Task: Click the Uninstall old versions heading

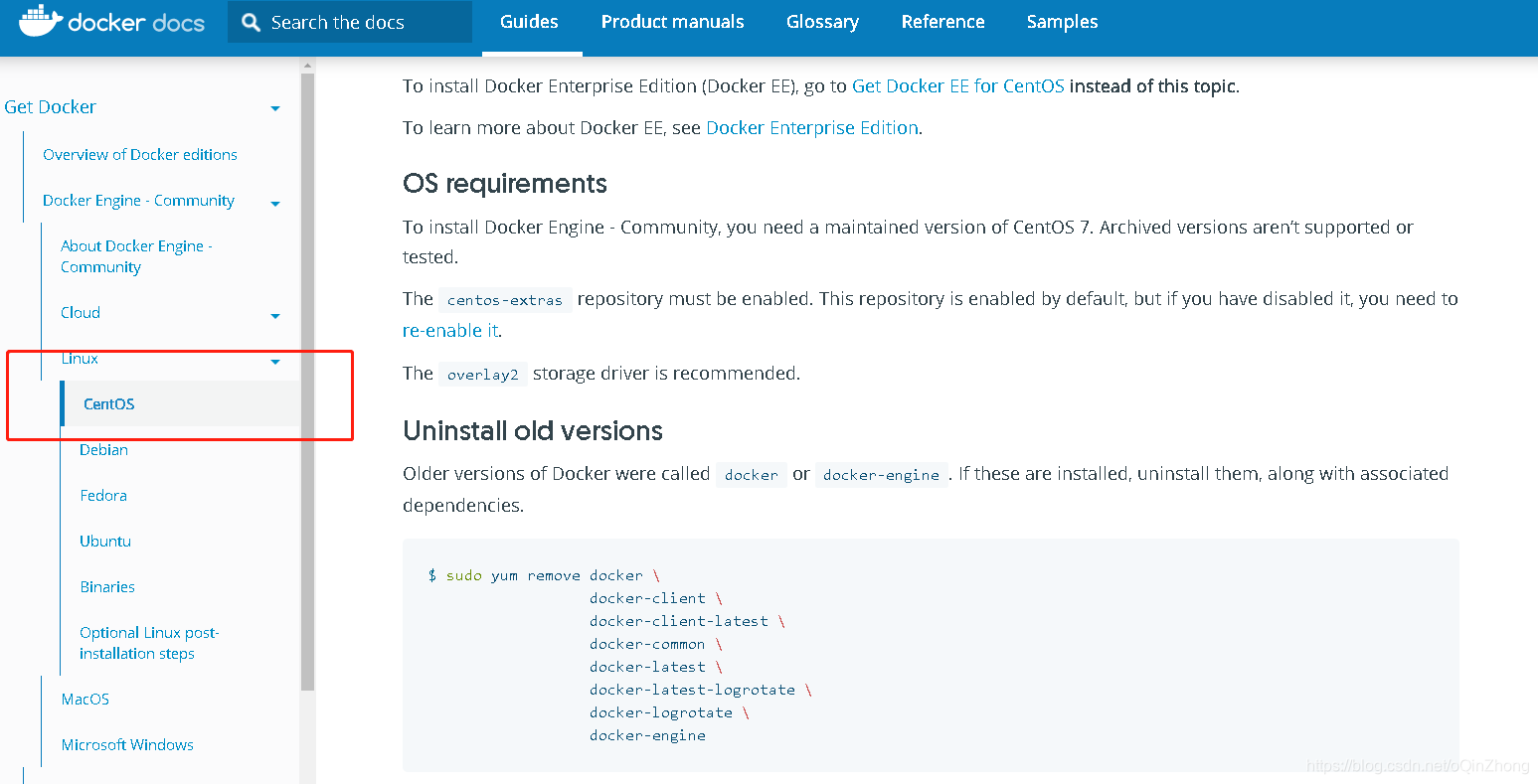Action: point(533,431)
